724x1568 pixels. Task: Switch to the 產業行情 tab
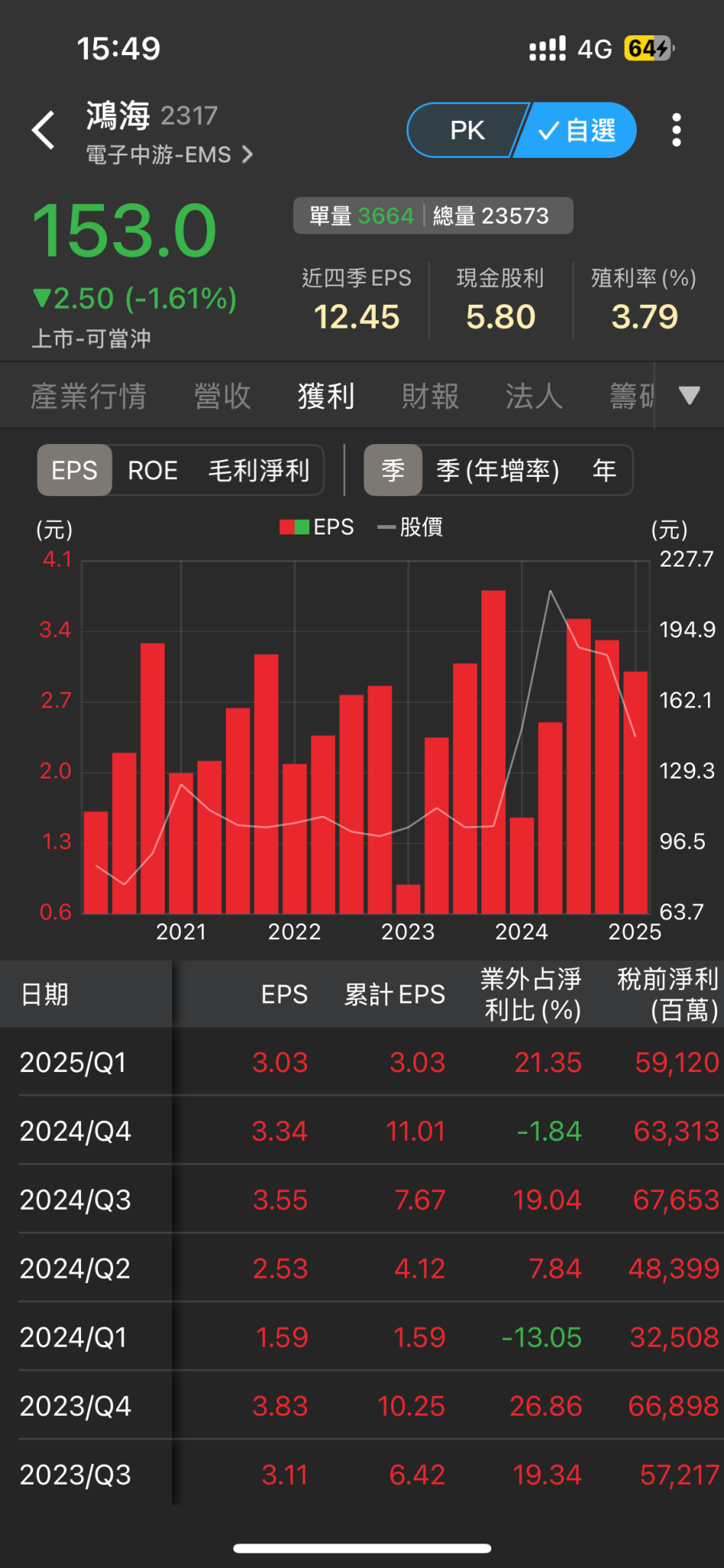tap(88, 396)
